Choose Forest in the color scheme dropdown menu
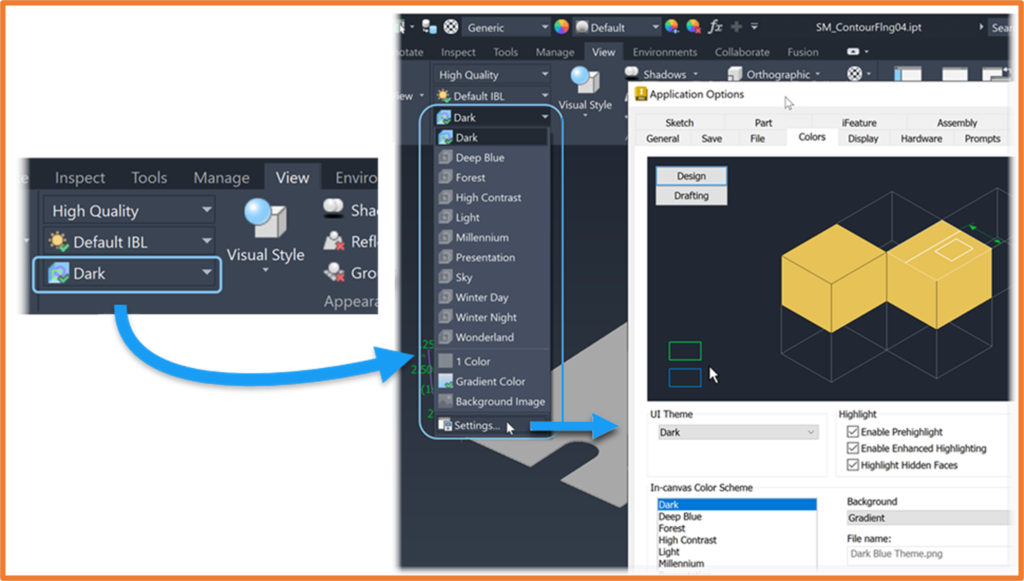 coord(492,178)
